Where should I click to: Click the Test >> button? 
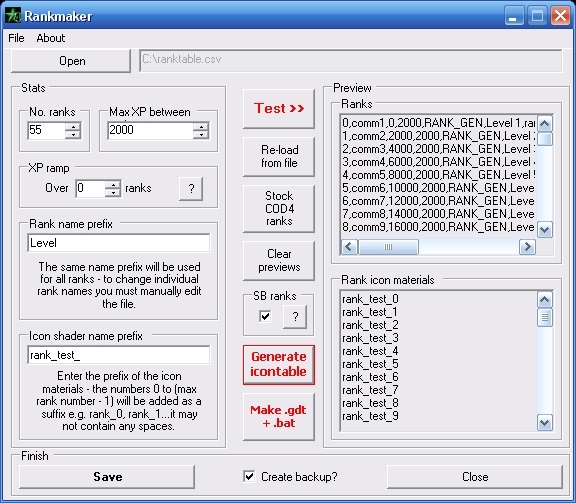(x=279, y=109)
